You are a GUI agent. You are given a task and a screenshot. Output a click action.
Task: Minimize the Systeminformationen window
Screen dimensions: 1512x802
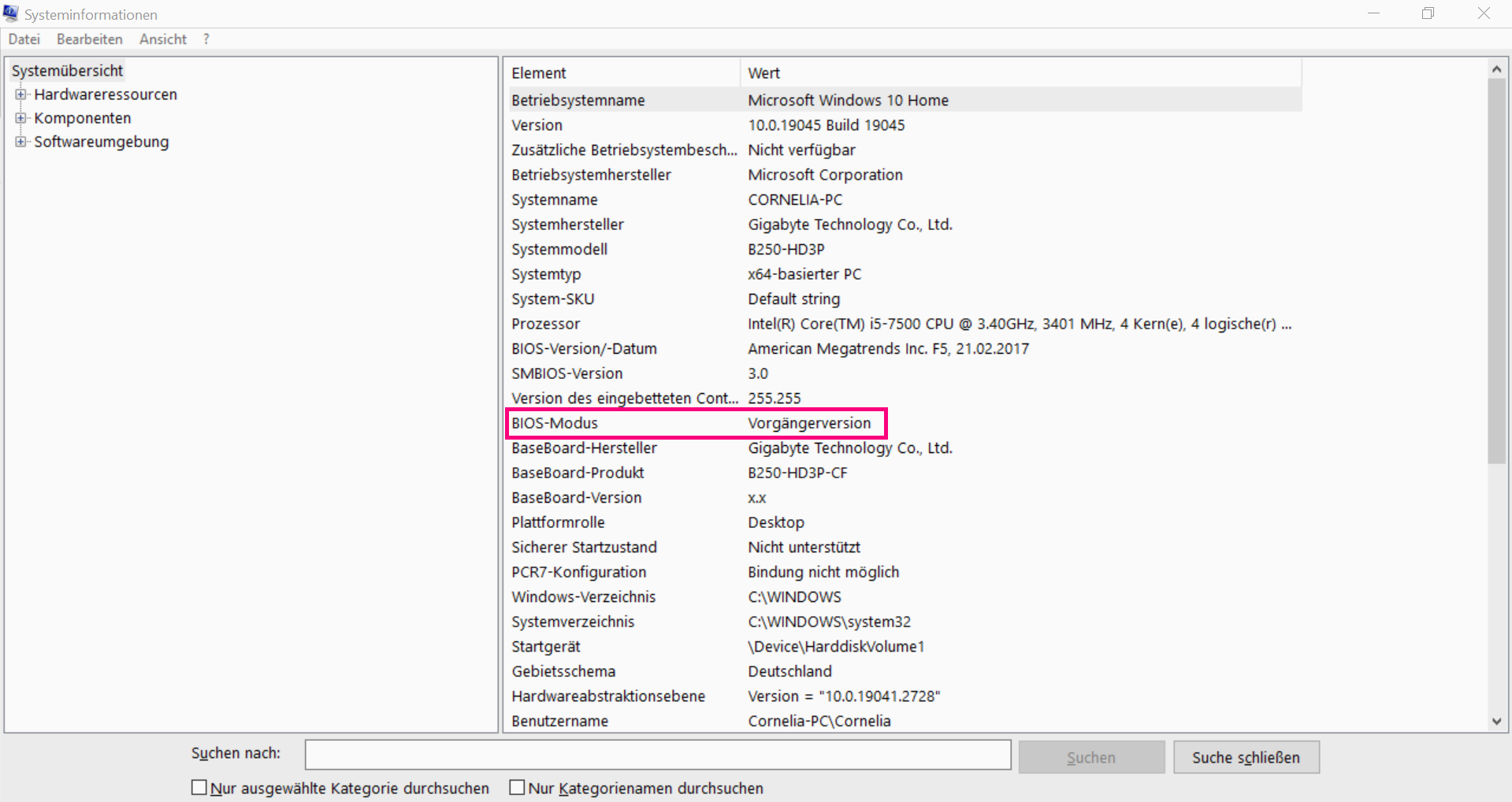coord(1374,13)
